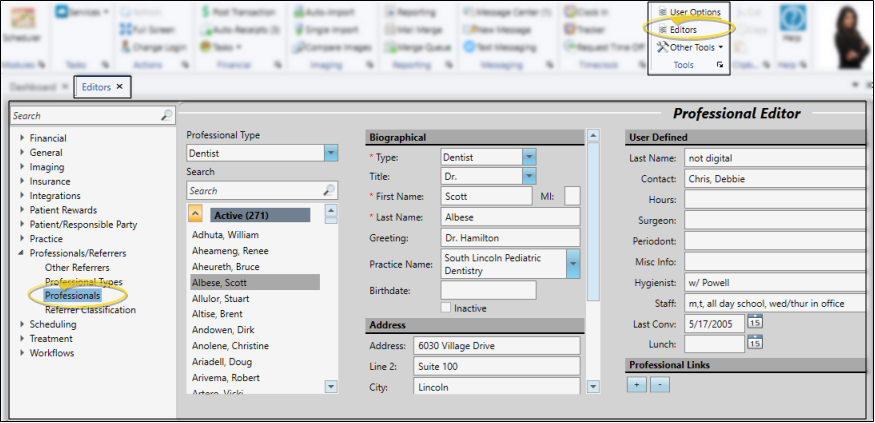Expand the Financial tree node
This screenshot has height=423, width=875.
tap(21, 138)
